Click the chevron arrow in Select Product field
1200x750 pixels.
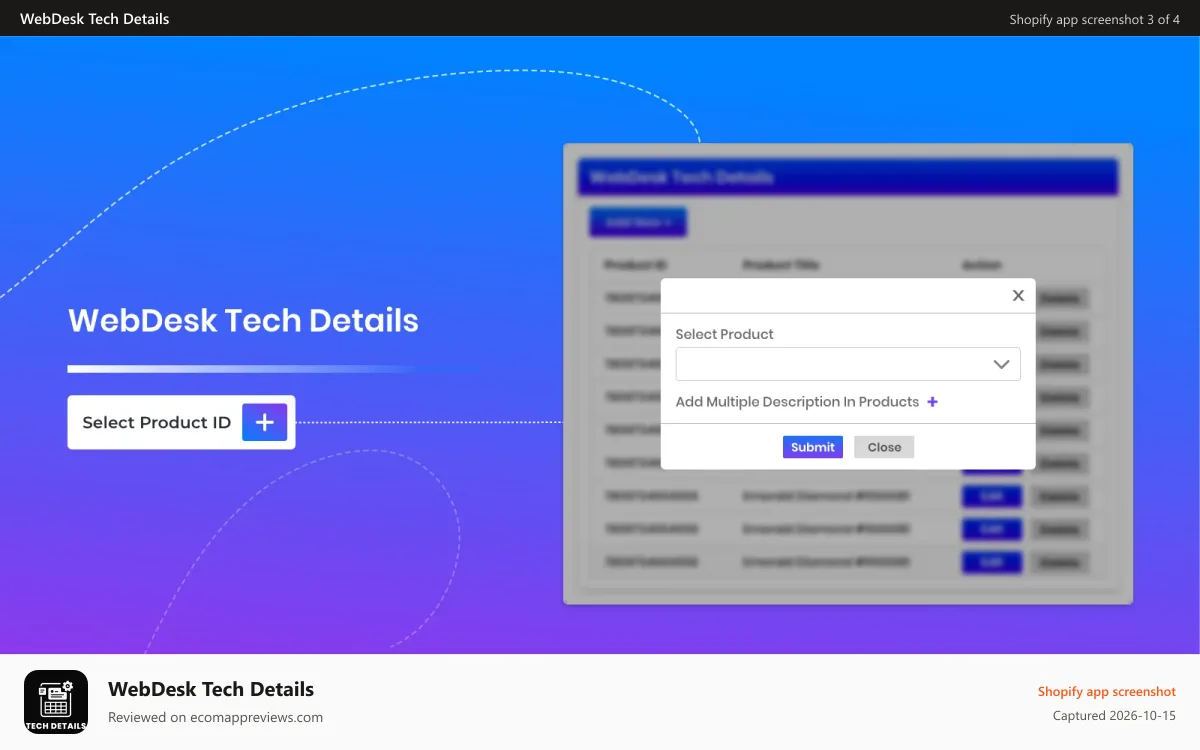click(1001, 365)
